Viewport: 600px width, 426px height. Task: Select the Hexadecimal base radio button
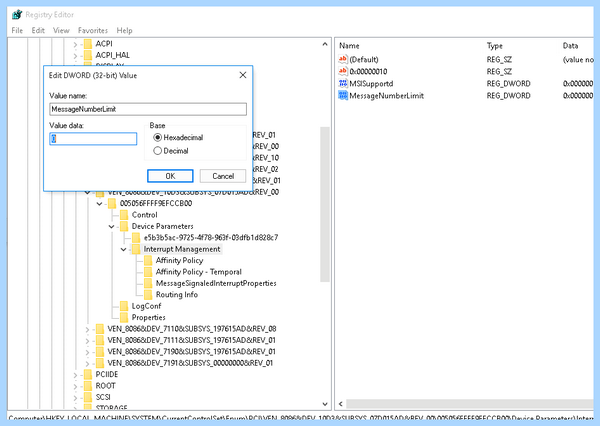coord(157,137)
